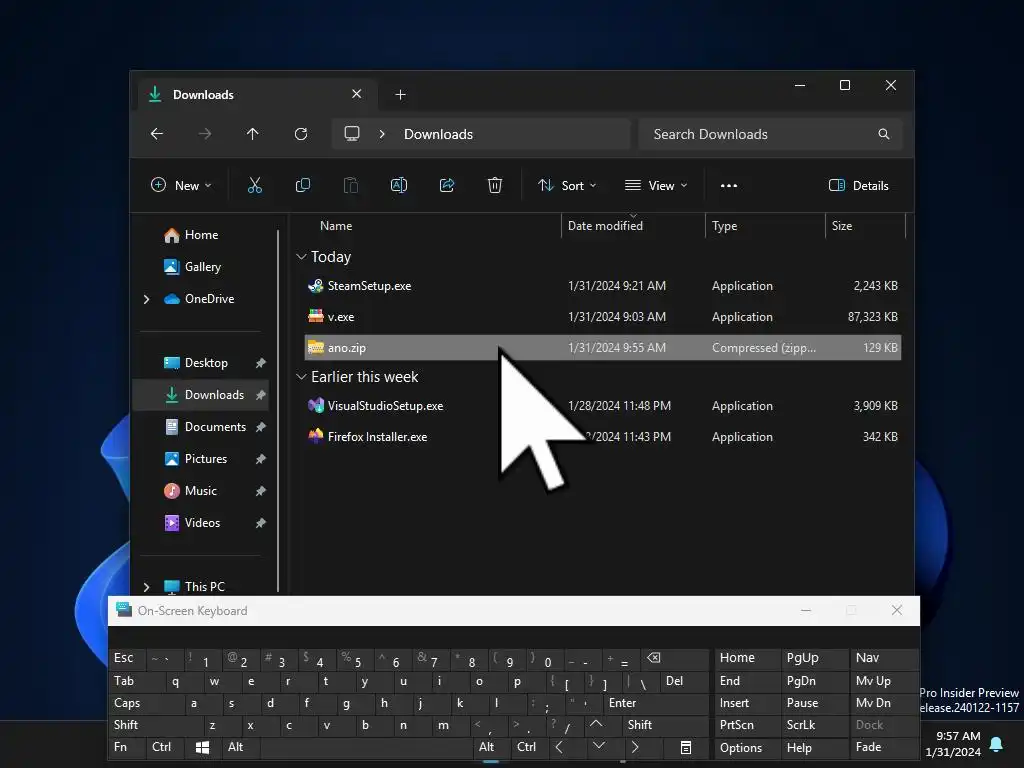1024x768 pixels.
Task: Collapse the Today group
Action: coord(301,257)
